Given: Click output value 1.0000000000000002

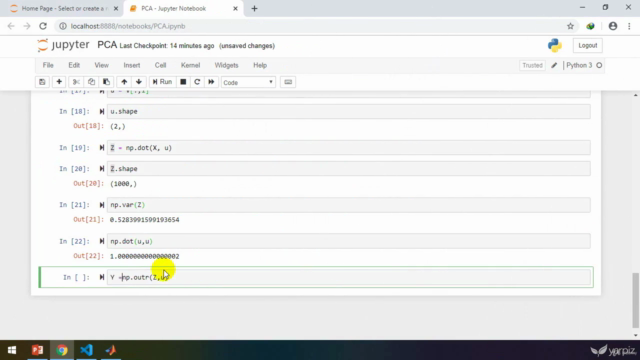Looking at the screenshot, I should point(144,256).
